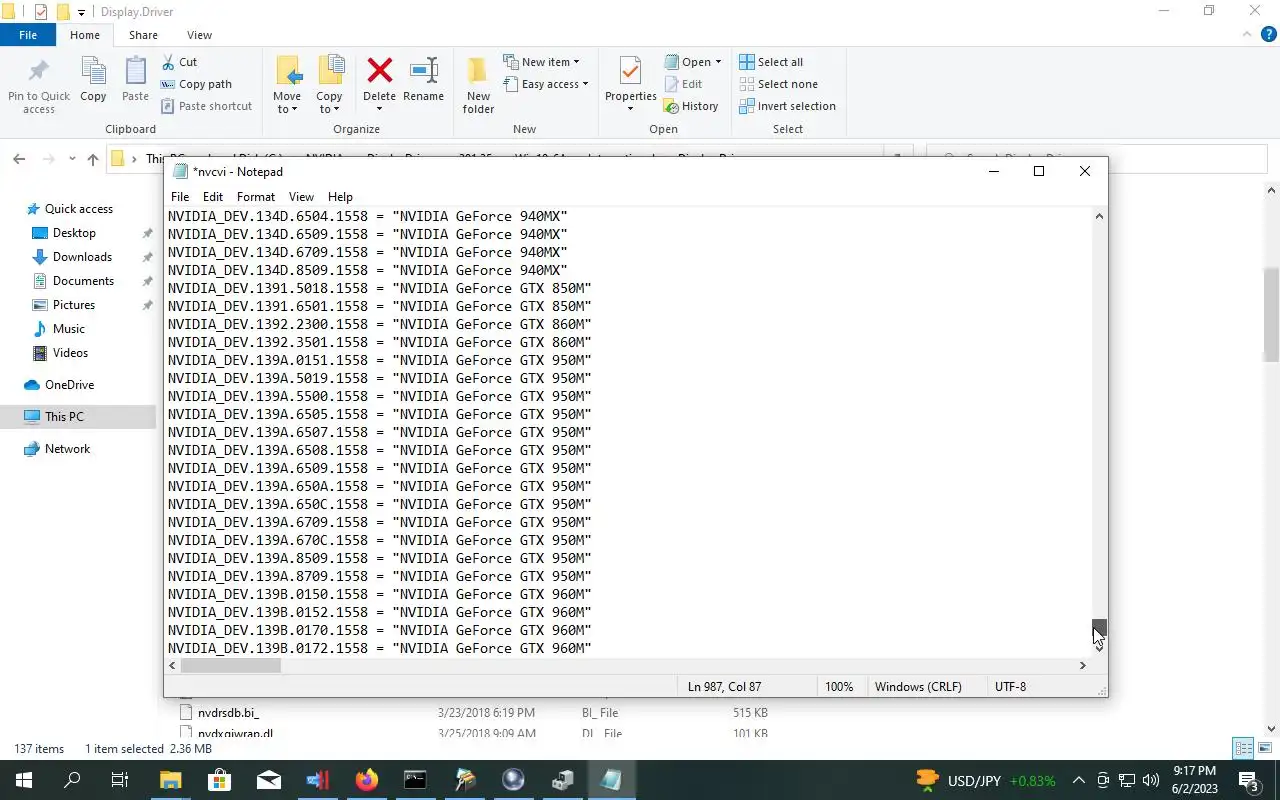The image size is (1280, 800).
Task: Open Command Prompt taskbar icon
Action: coord(415,780)
